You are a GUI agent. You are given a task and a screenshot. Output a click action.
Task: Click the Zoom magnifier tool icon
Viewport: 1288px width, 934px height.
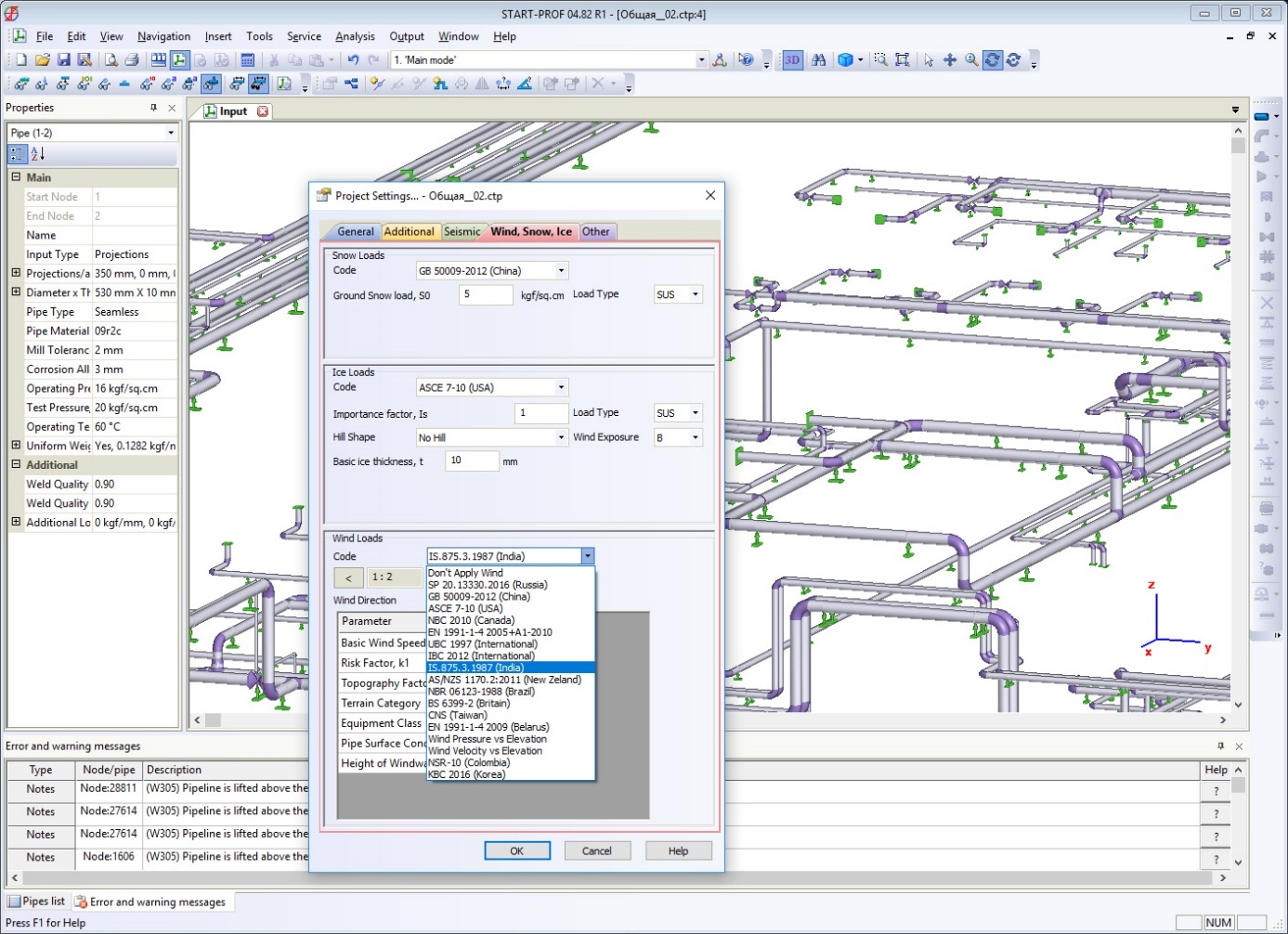tap(971, 59)
